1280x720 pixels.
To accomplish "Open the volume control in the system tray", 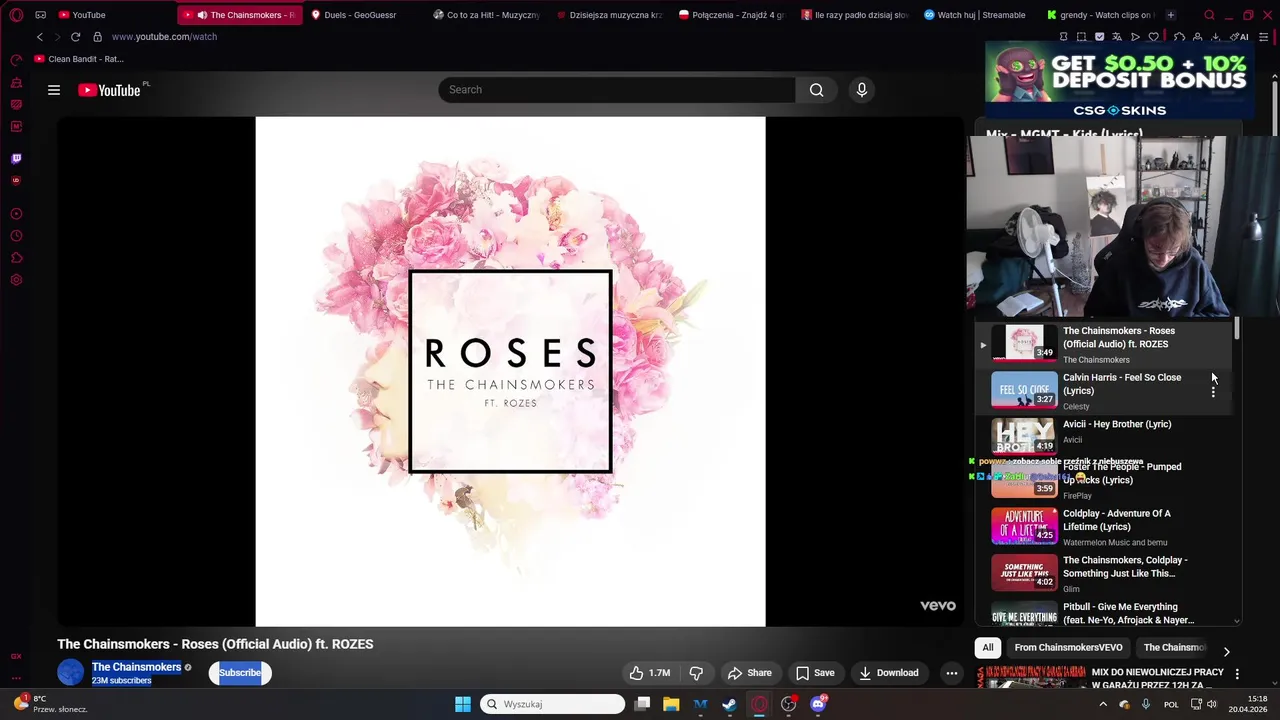I will coord(1212,704).
